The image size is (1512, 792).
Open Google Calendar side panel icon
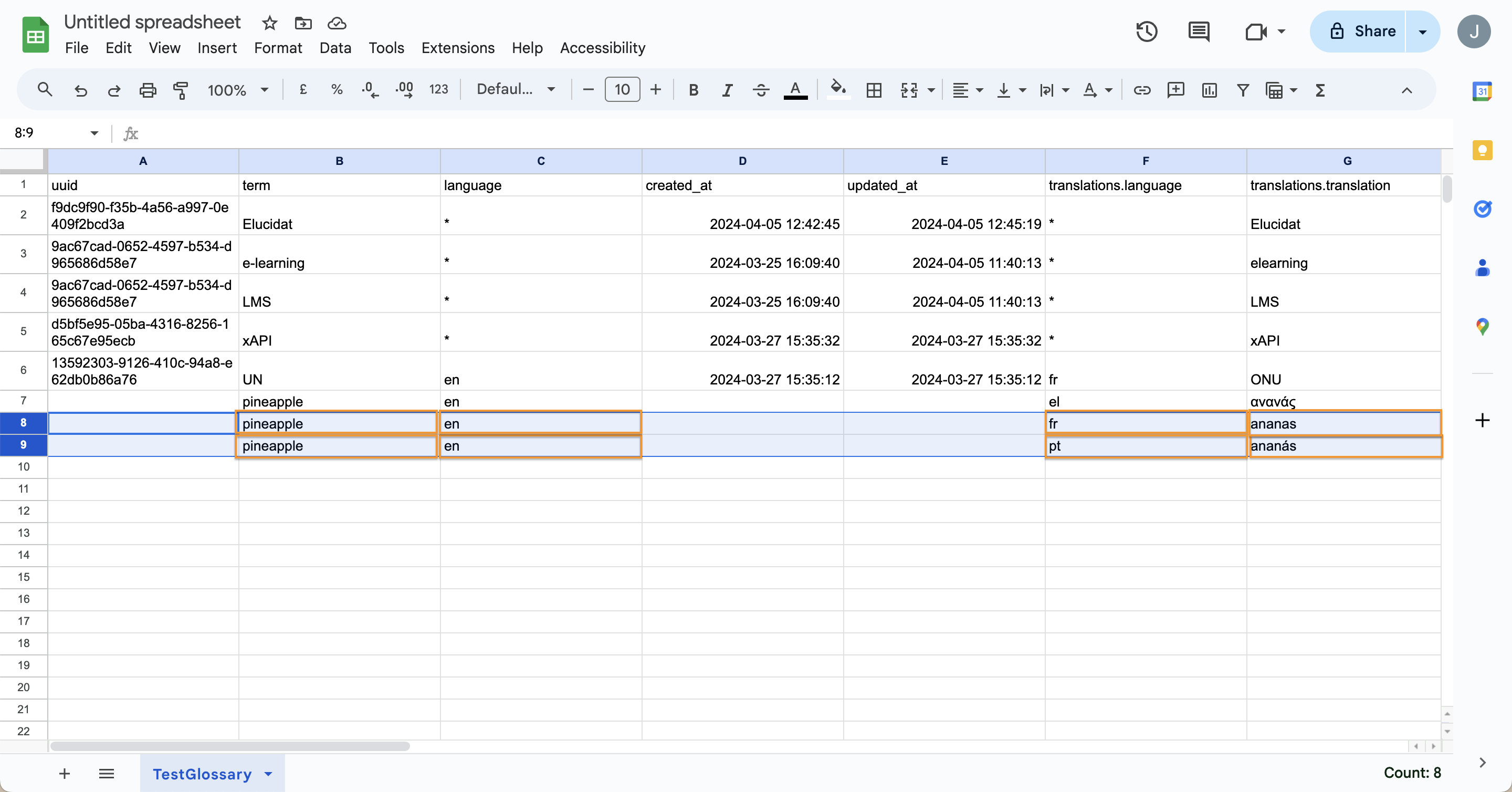pos(1482,91)
